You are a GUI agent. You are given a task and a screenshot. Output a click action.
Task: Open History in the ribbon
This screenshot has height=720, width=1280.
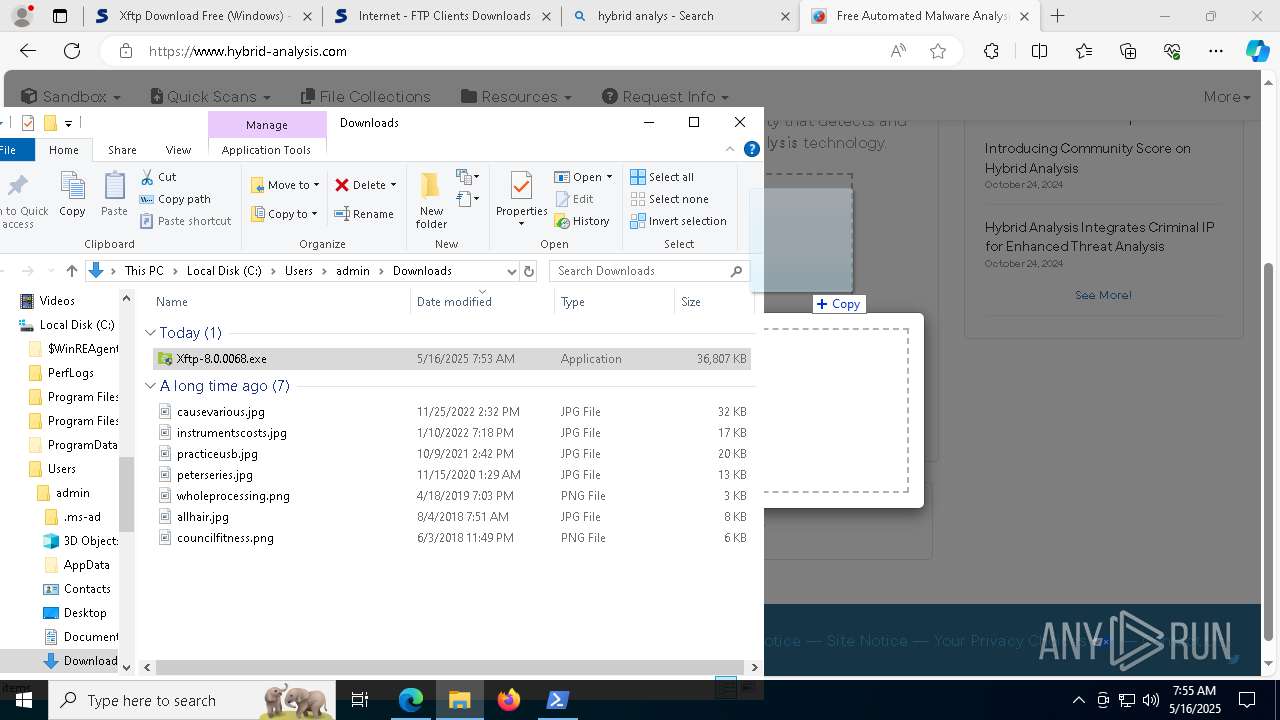582,221
